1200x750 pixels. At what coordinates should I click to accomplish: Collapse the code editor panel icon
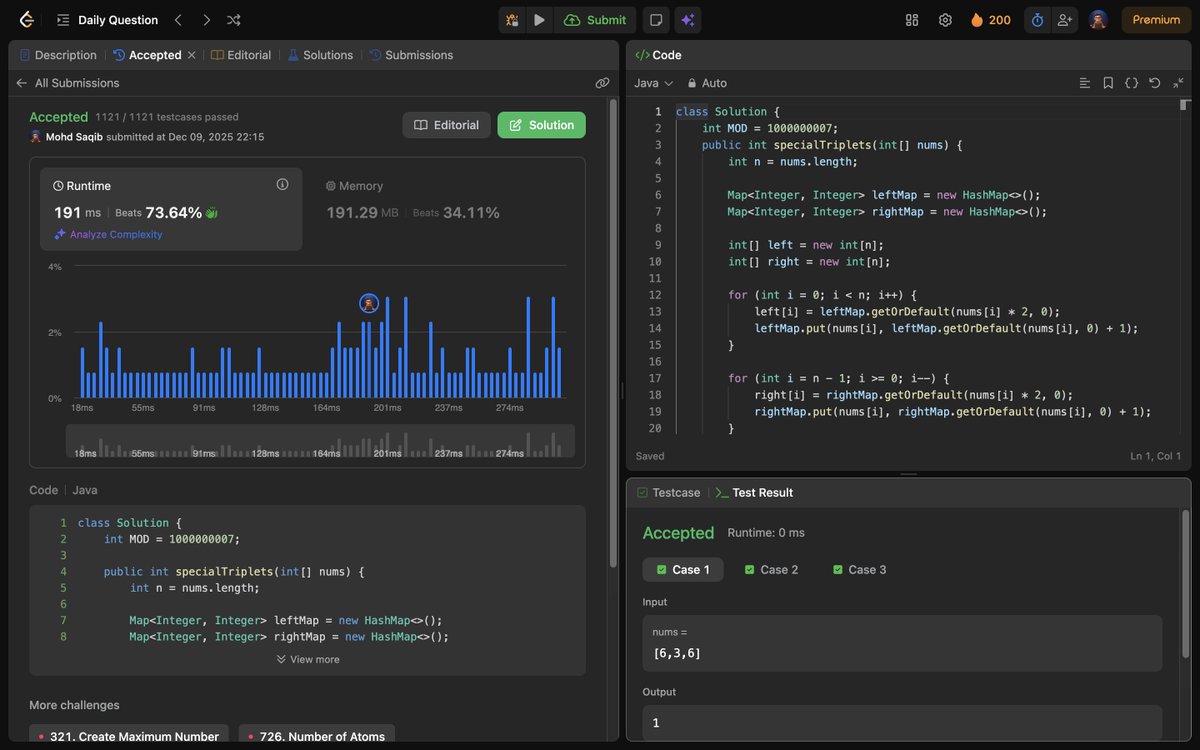(1178, 83)
